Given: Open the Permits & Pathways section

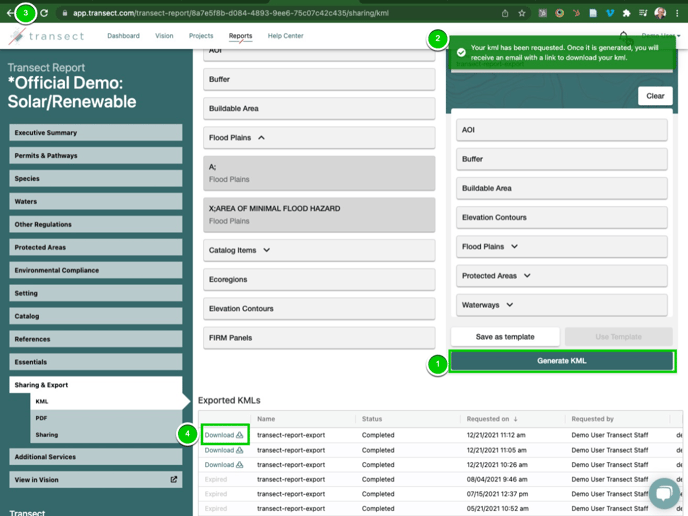Looking at the screenshot, I should click(x=96, y=155).
